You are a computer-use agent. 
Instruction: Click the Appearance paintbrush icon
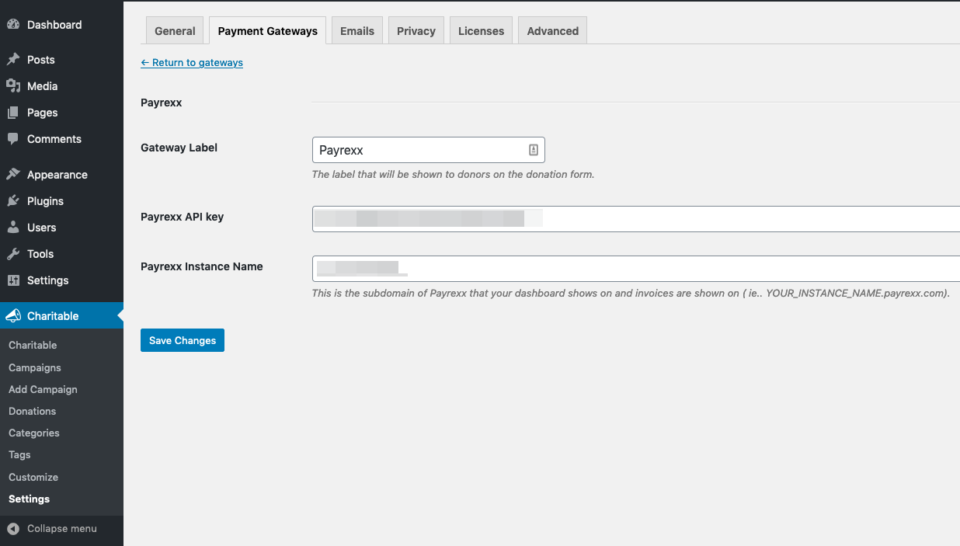pyautogui.click(x=13, y=174)
